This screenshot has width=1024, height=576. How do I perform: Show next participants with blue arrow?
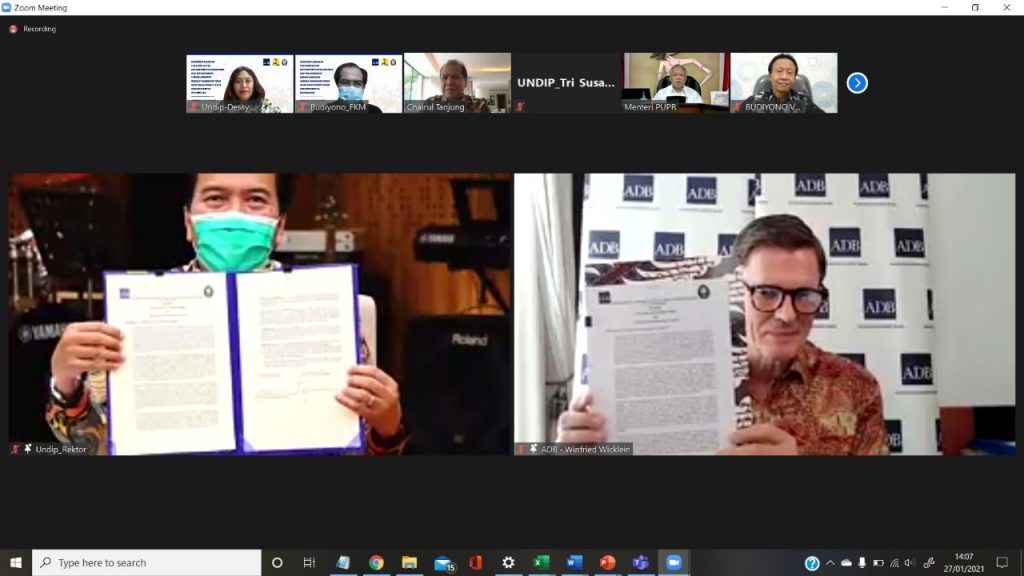[857, 83]
